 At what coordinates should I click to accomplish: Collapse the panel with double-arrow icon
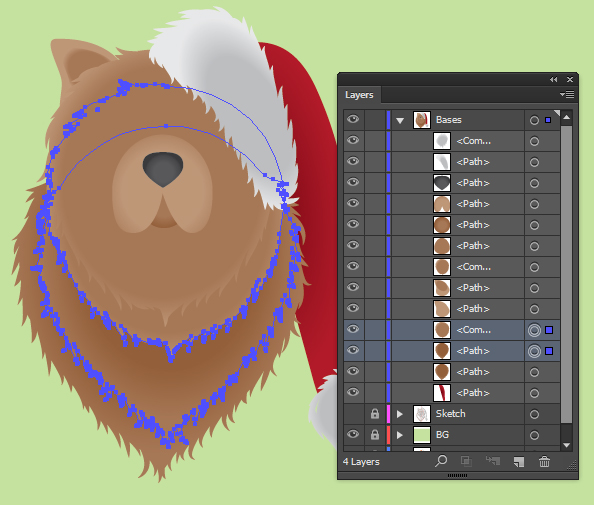(x=553, y=80)
